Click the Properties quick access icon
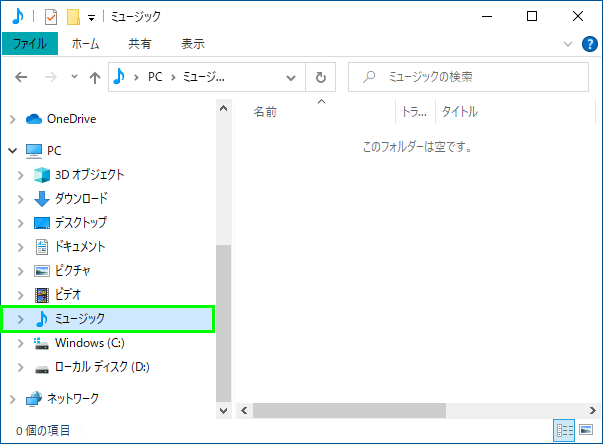This screenshot has width=603, height=444. click(51, 17)
